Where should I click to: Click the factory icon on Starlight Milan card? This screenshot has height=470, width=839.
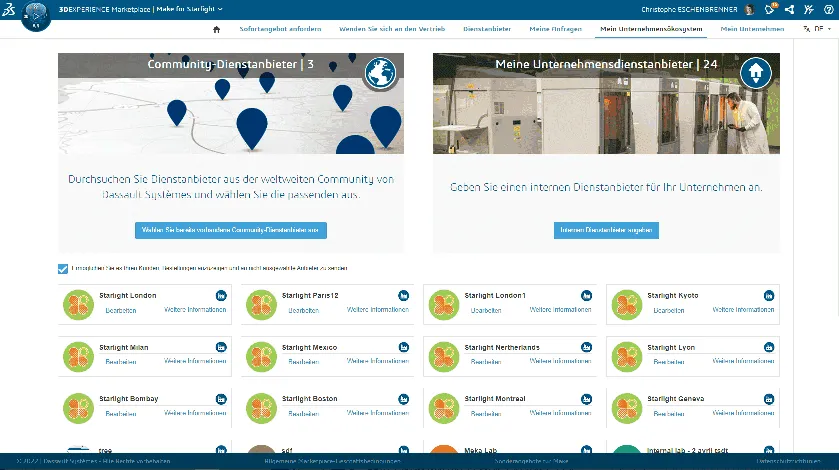(221, 347)
